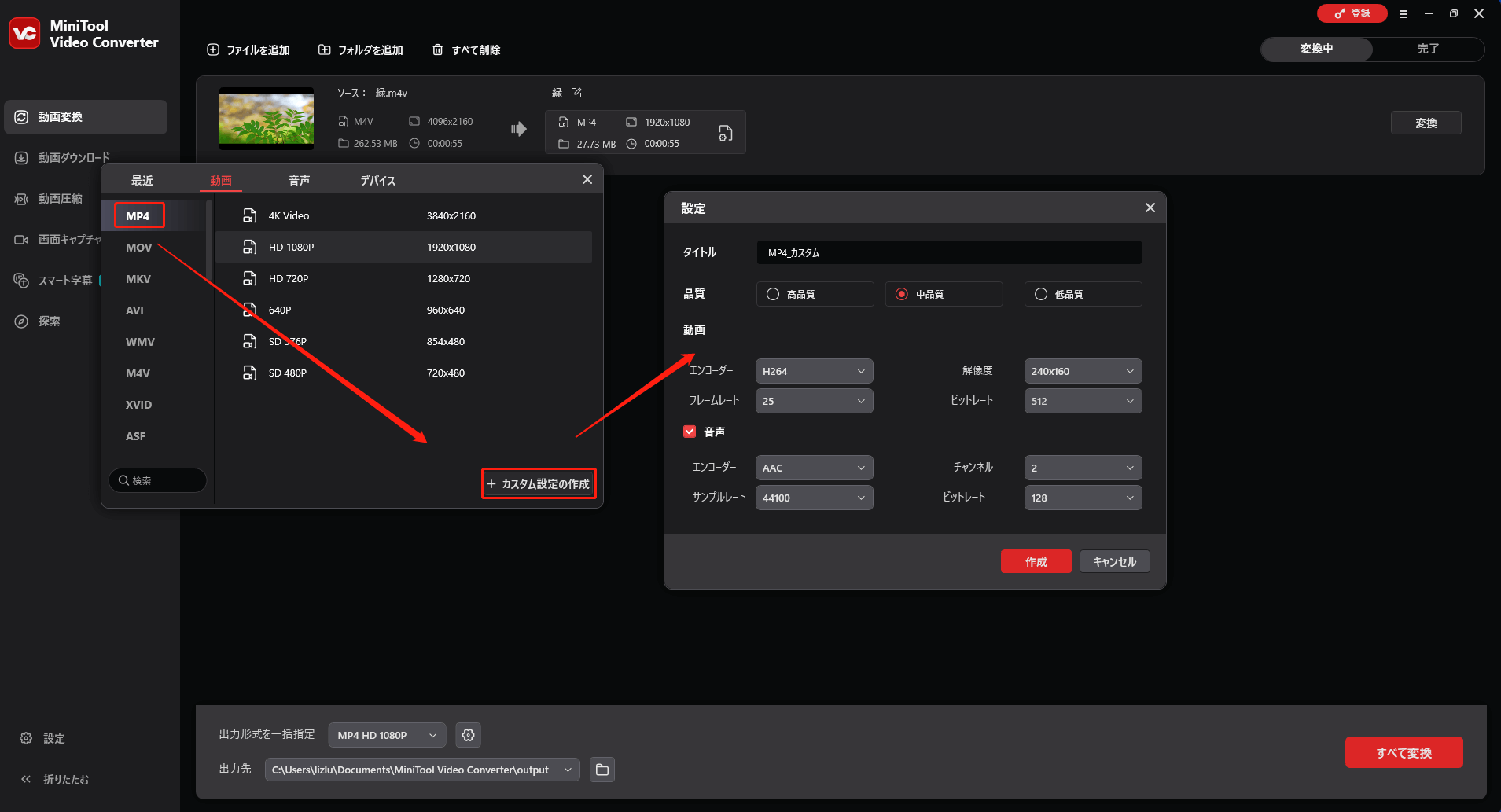Click the すべて削除 trash icon
Viewport: 1501px width, 812px height.
tap(438, 50)
